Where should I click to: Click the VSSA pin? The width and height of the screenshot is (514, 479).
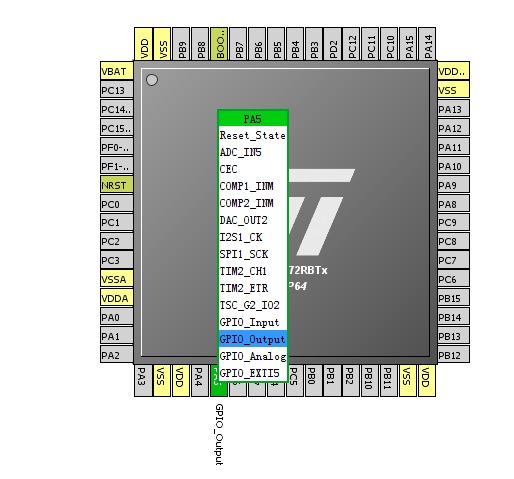point(117,279)
